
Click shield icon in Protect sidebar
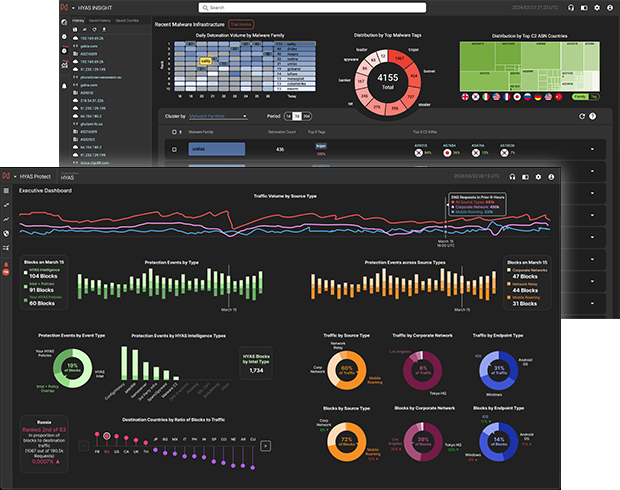[6, 233]
